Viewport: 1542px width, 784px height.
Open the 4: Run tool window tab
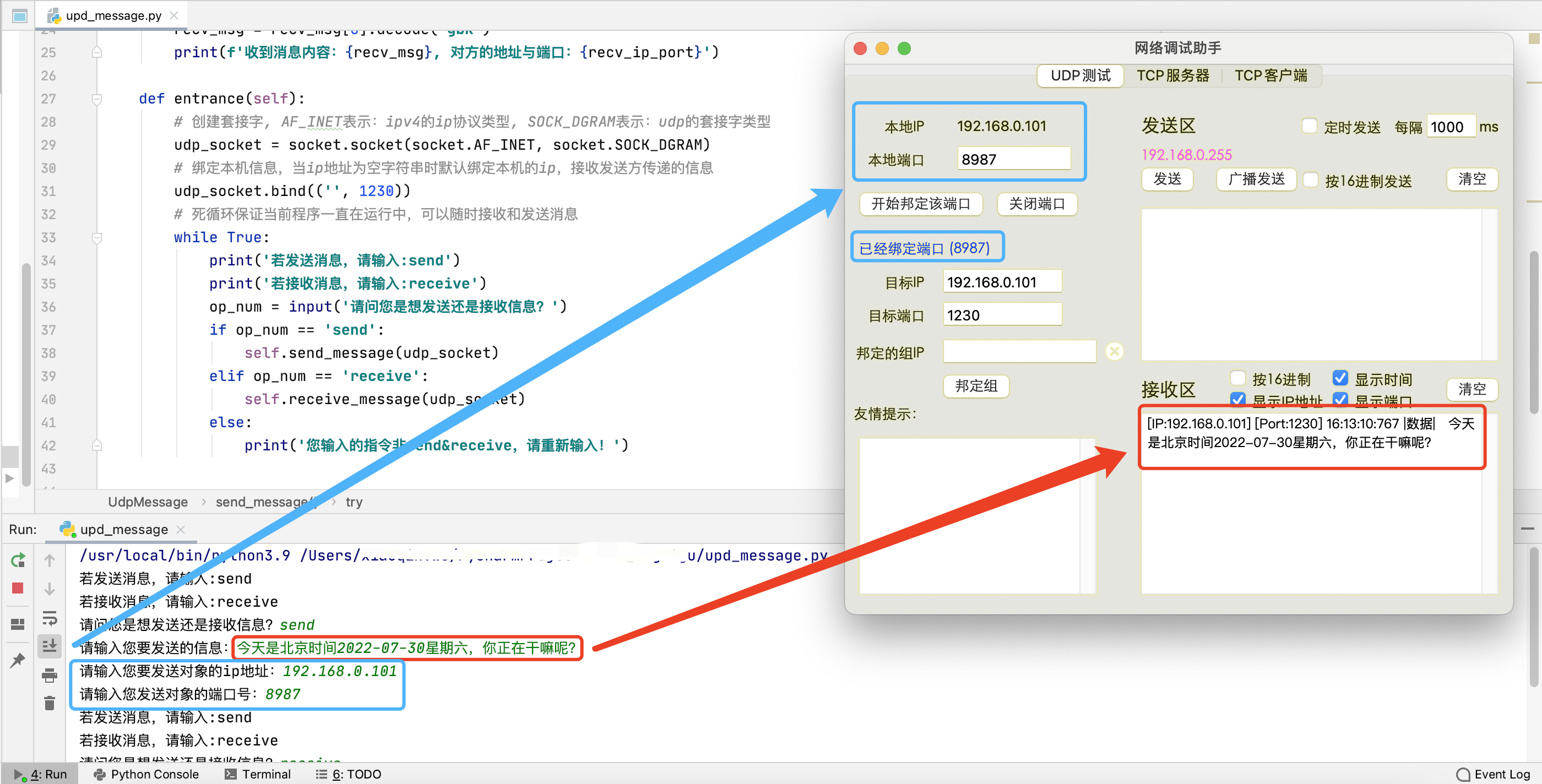tap(40, 775)
